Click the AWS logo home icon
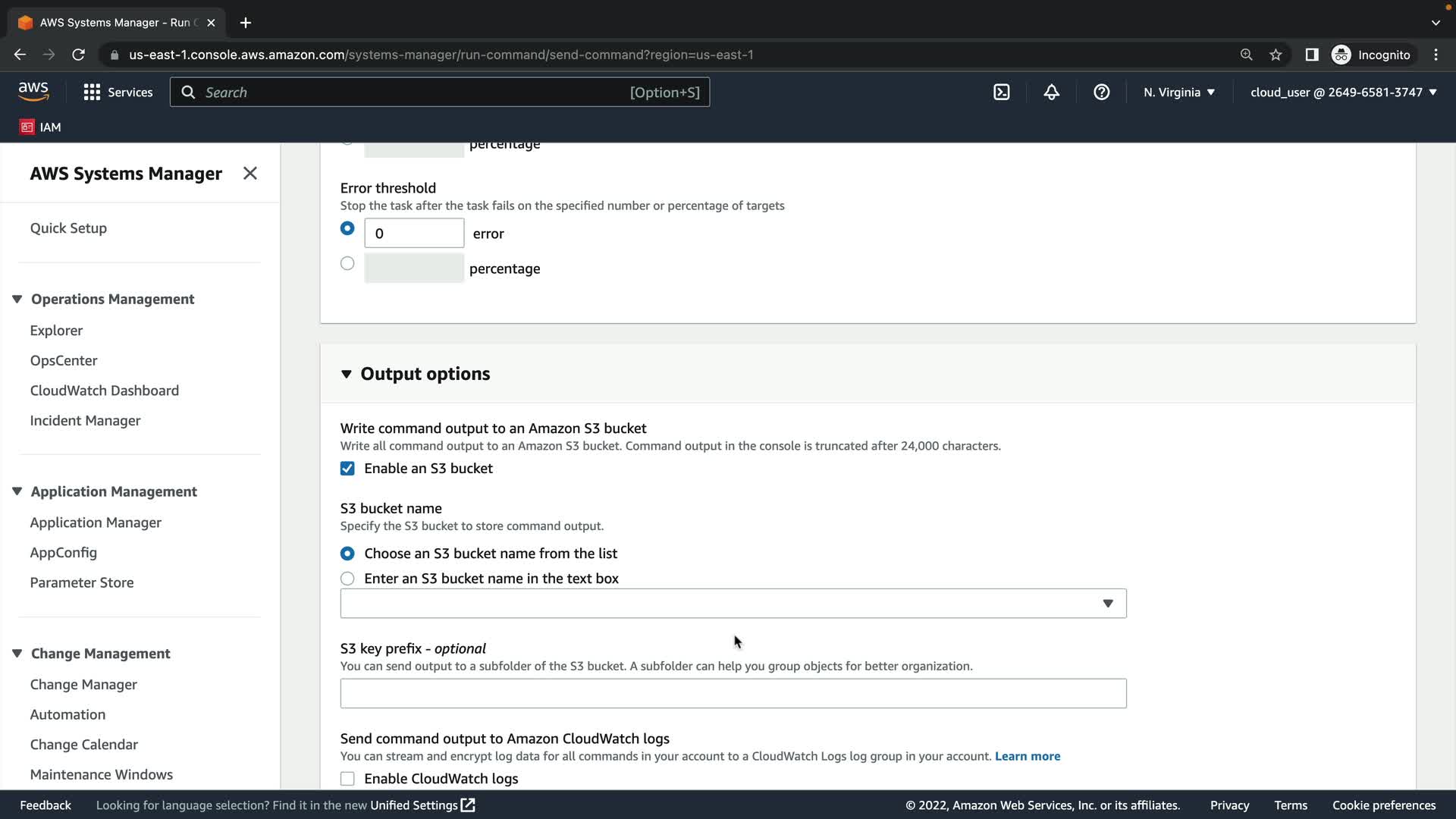Viewport: 1456px width, 819px height. click(x=33, y=92)
